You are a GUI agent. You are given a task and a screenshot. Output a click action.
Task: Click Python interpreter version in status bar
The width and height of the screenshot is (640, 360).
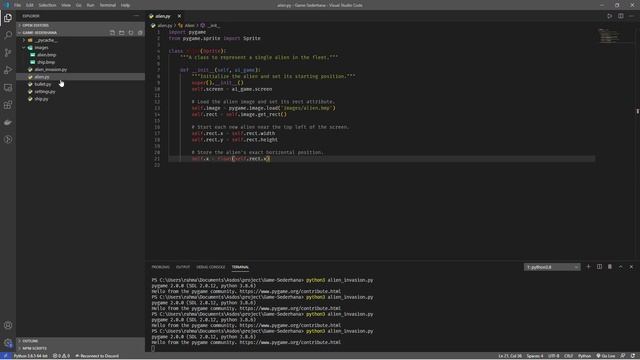(31, 356)
